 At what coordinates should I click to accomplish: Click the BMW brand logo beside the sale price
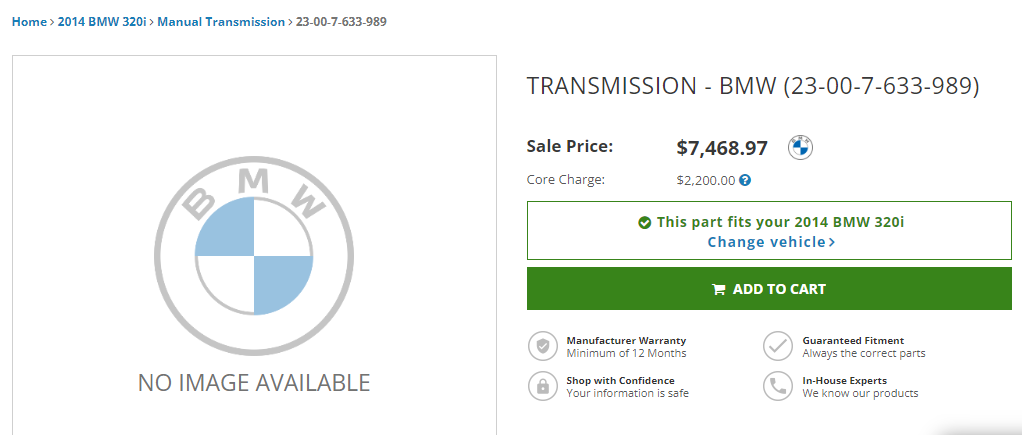point(800,148)
